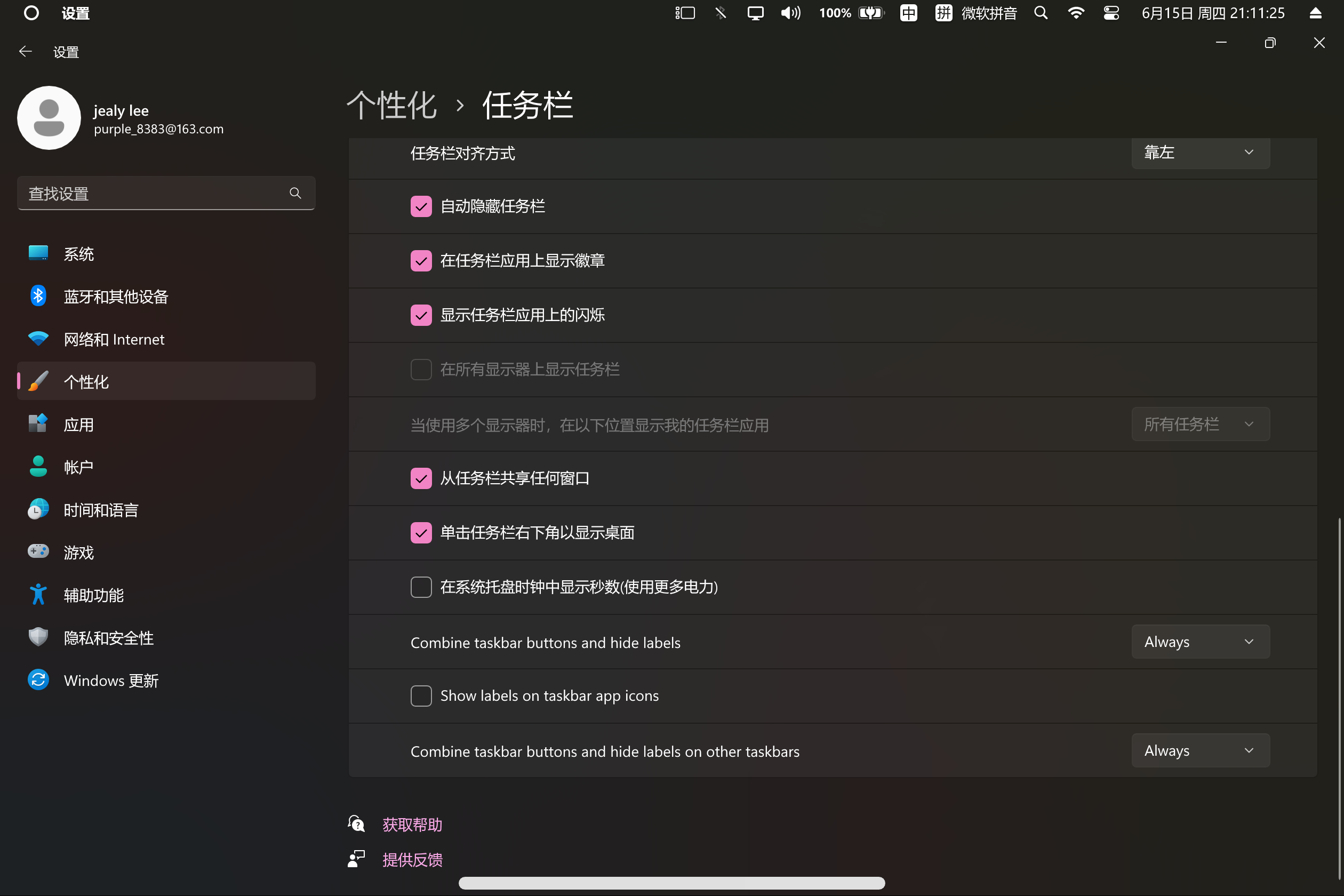Go to 网络和 Internet settings
1344x896 pixels.
[x=166, y=339]
